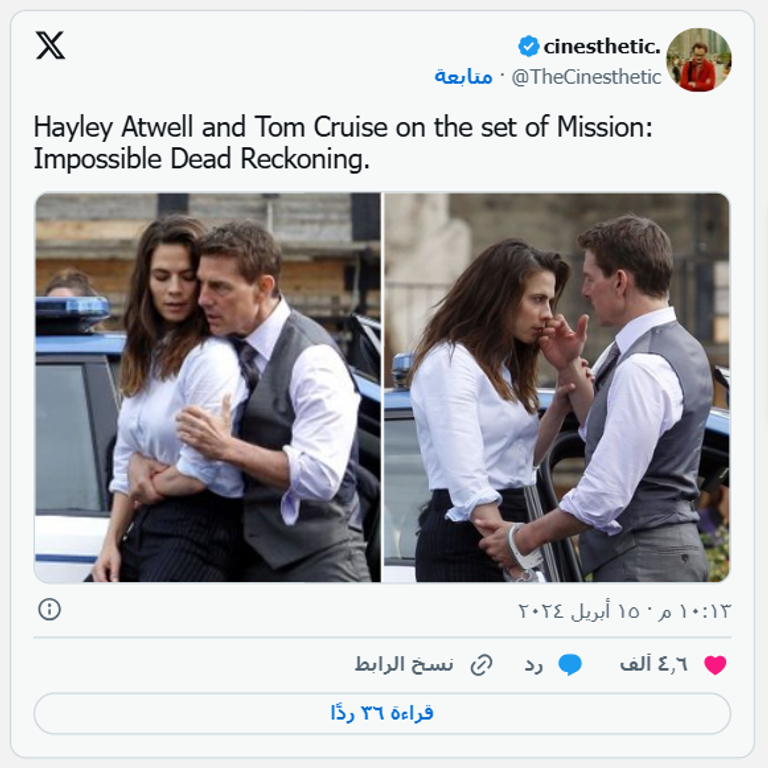The height and width of the screenshot is (768, 768).
Task: Like the tweet with heart icon
Action: 715,665
